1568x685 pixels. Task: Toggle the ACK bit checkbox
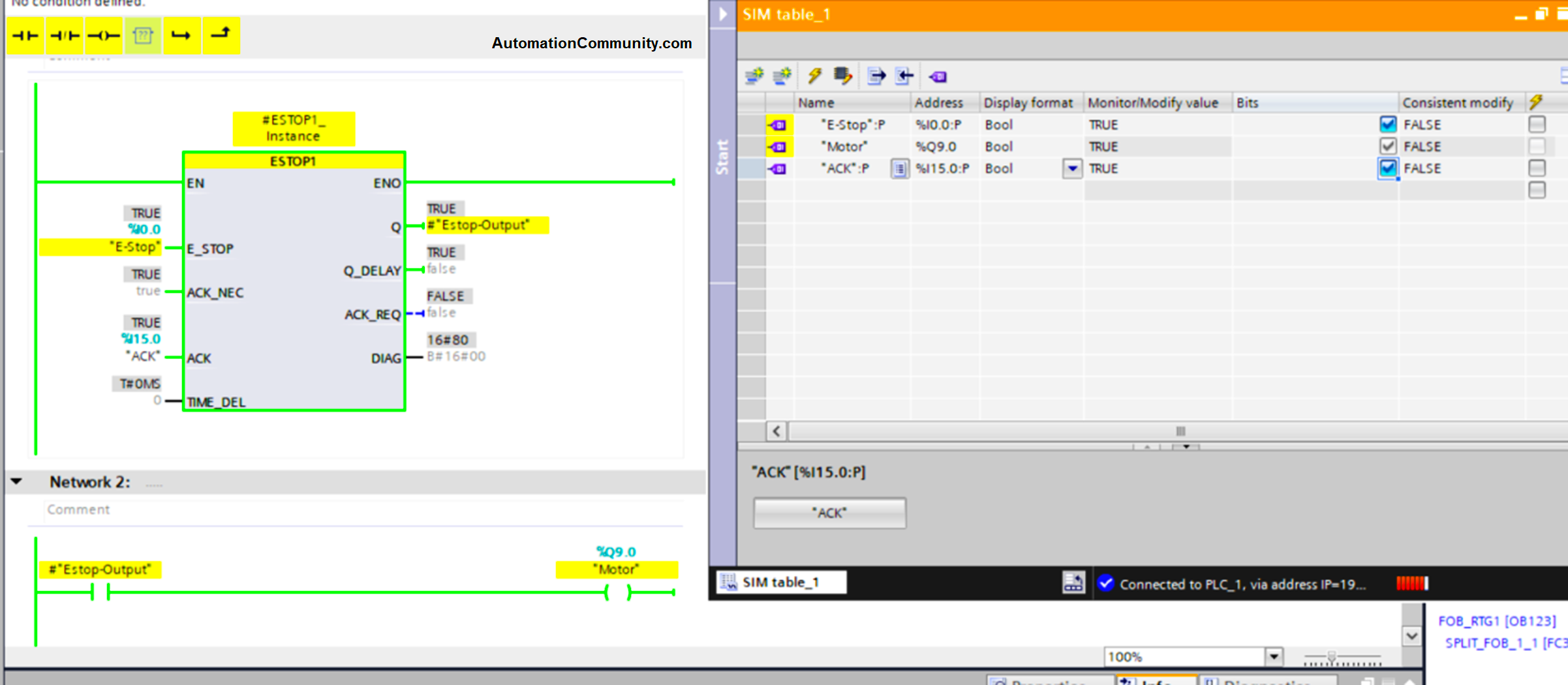coord(1388,168)
